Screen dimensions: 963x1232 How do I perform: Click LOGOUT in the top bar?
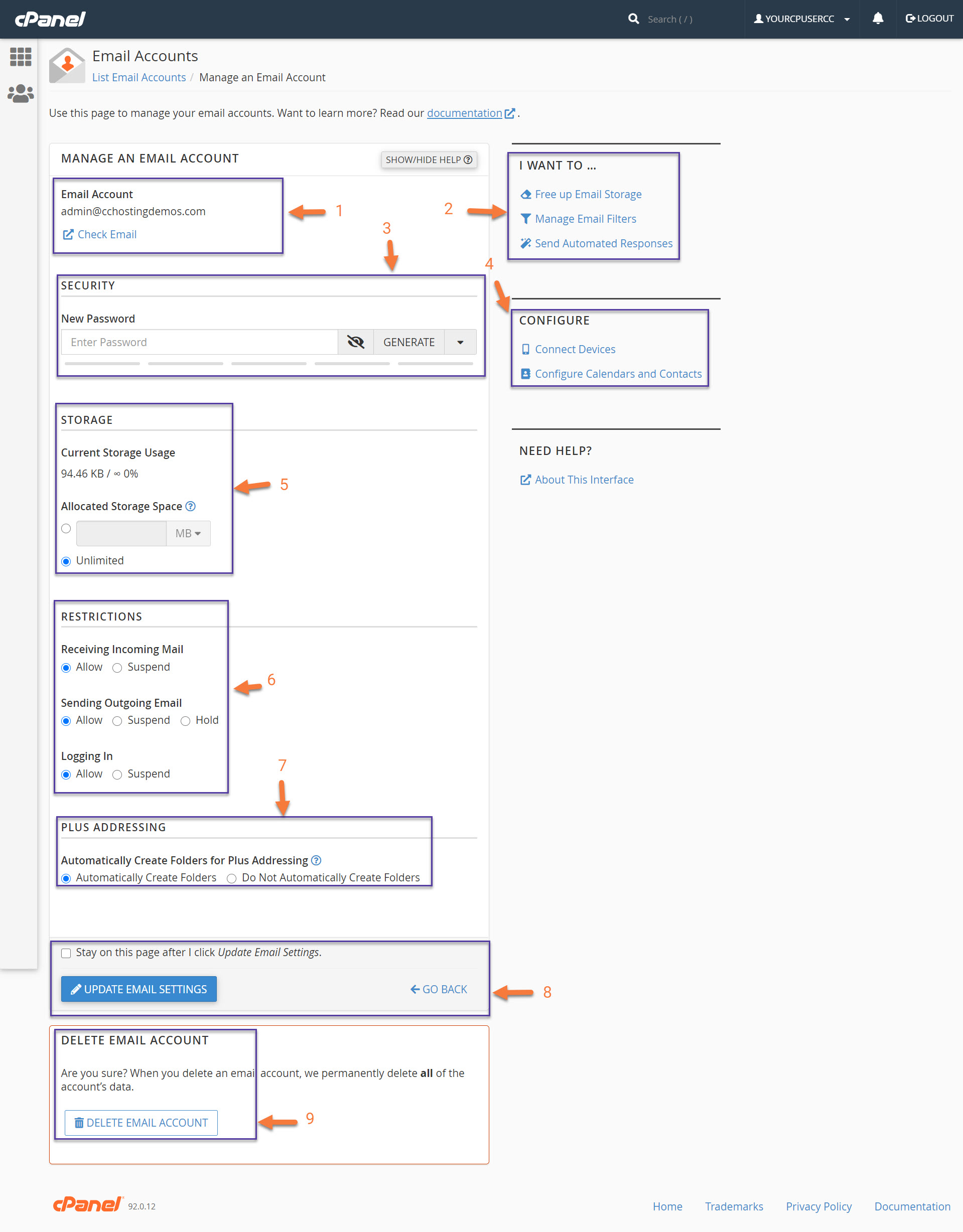[x=929, y=18]
